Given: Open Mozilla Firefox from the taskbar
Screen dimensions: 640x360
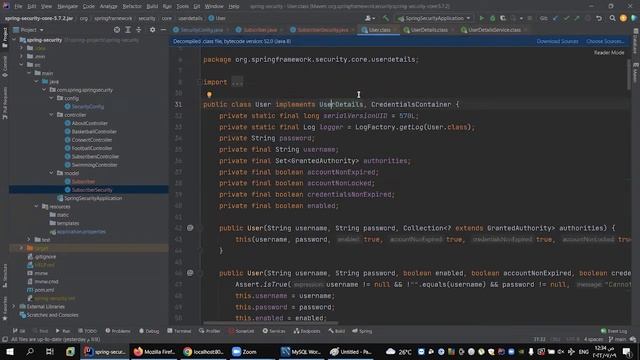Looking at the screenshot, I should pyautogui.click(x=154, y=351).
